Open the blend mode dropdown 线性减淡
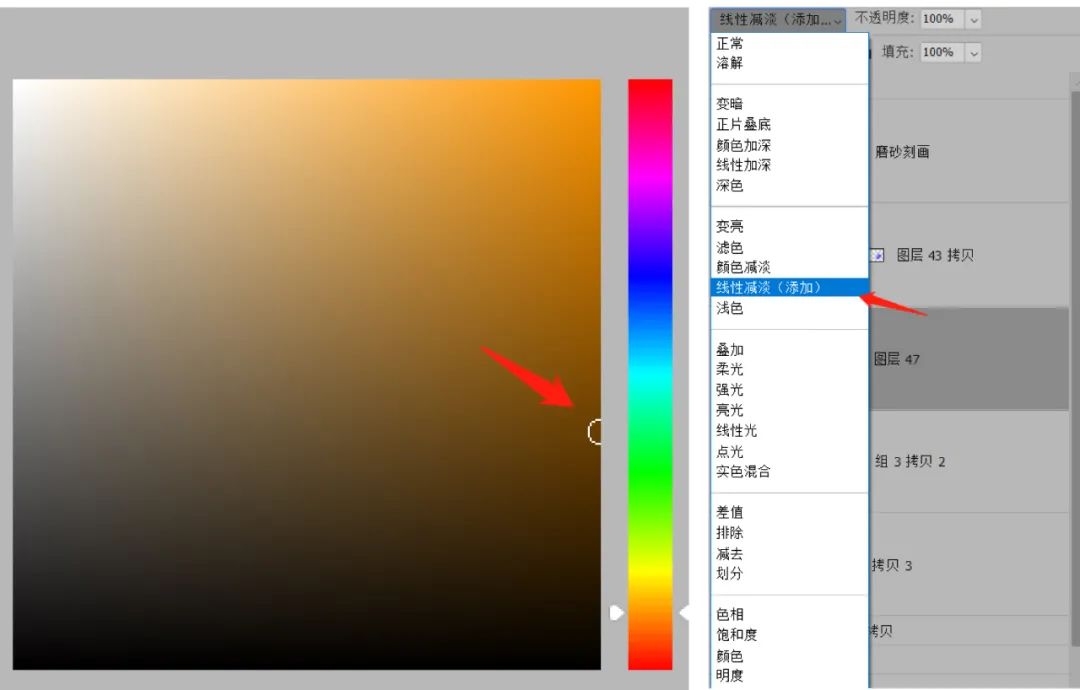The image size is (1080, 690). coord(777,19)
